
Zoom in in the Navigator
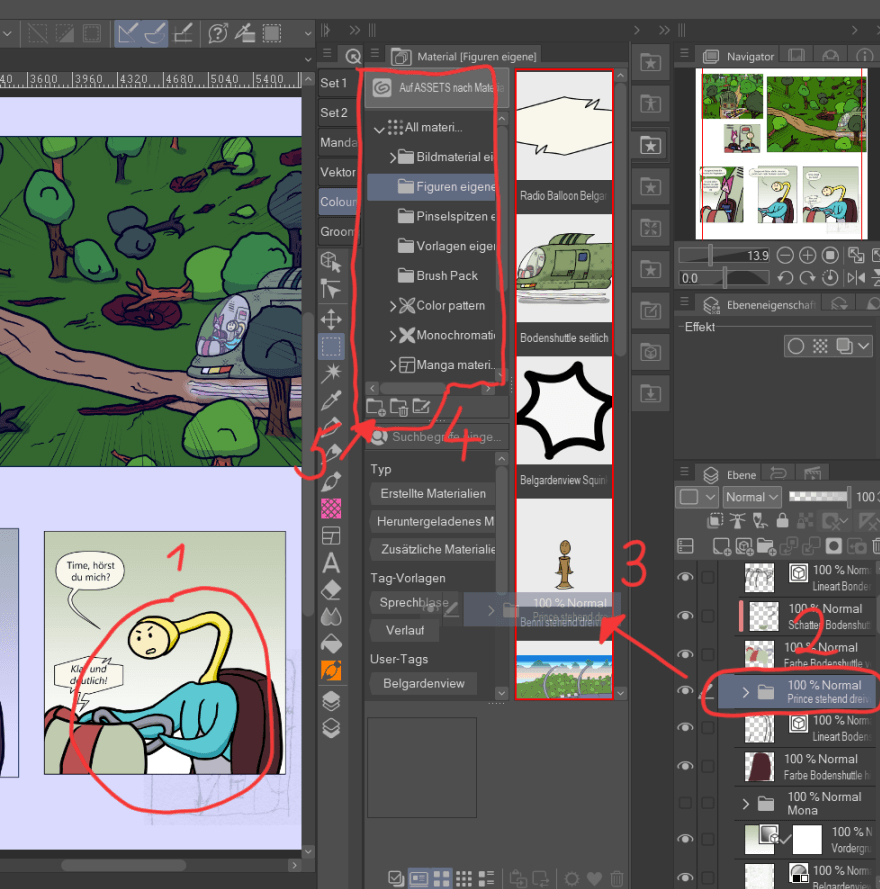[x=807, y=256]
